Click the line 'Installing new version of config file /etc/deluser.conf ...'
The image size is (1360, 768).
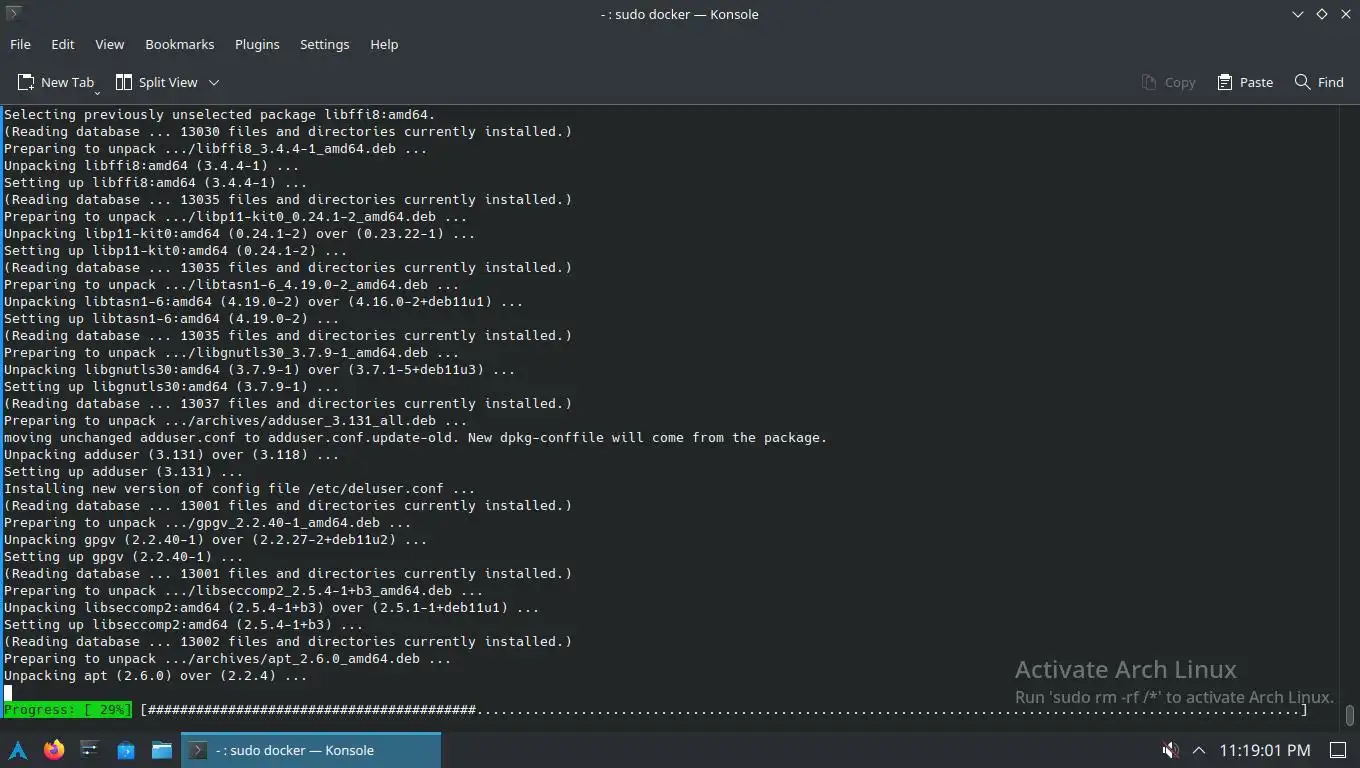click(240, 488)
